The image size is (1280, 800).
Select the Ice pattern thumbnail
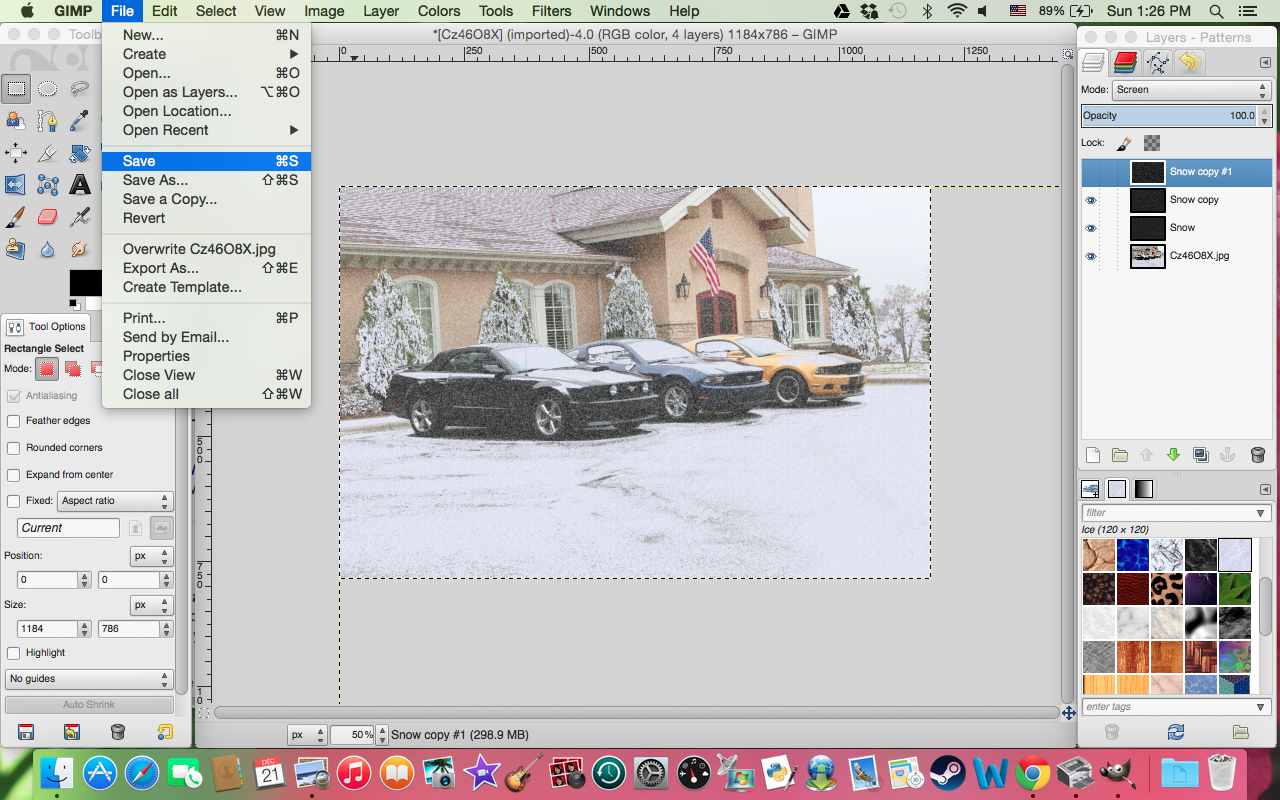pos(1235,555)
